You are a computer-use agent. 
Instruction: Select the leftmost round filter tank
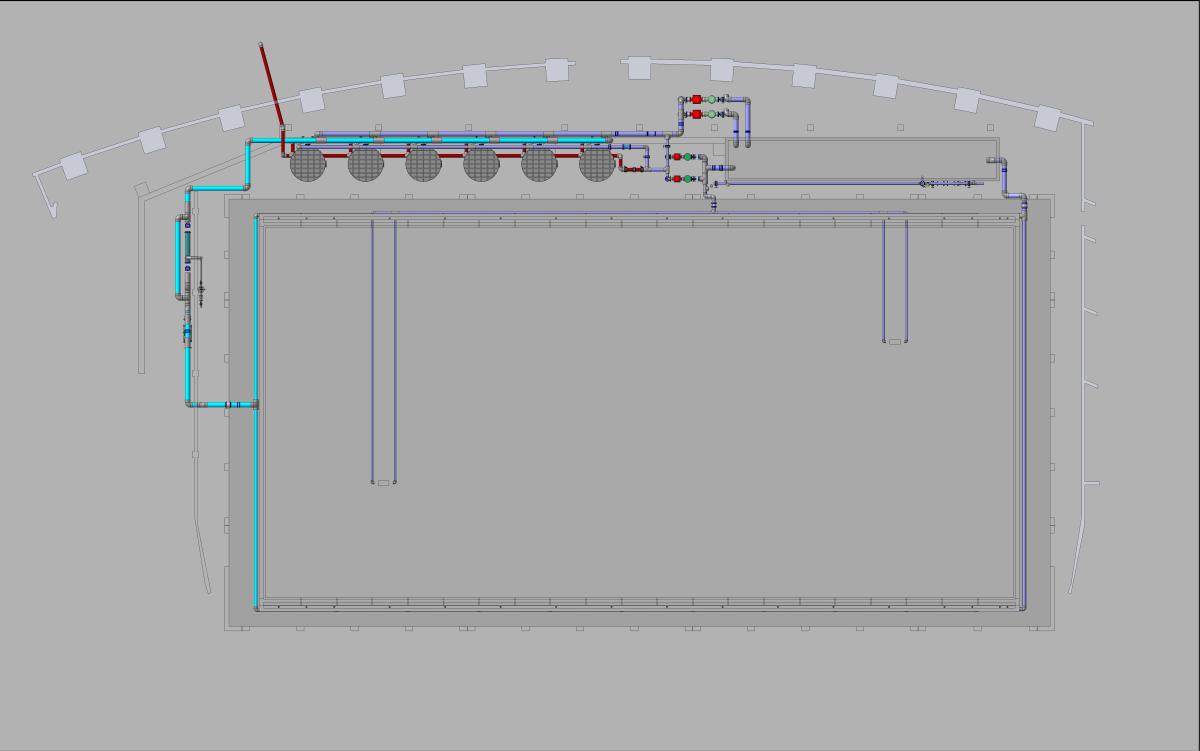click(x=308, y=164)
